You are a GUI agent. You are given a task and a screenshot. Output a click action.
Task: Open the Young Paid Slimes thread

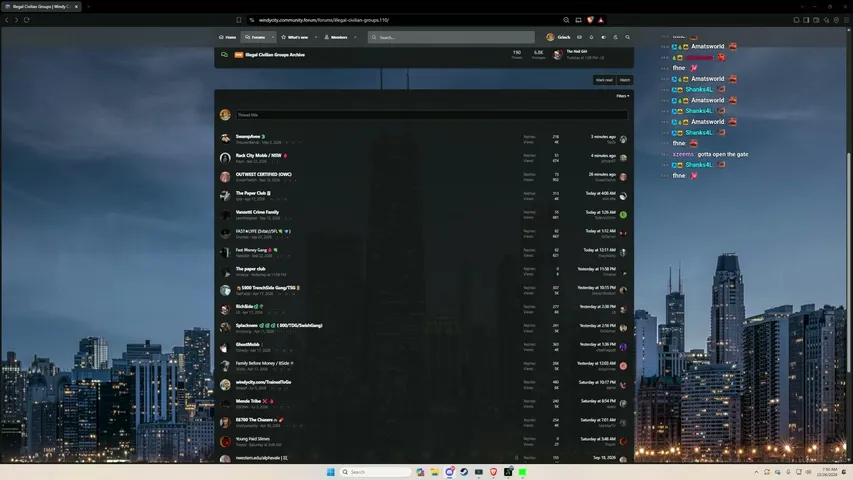[x=252, y=439]
